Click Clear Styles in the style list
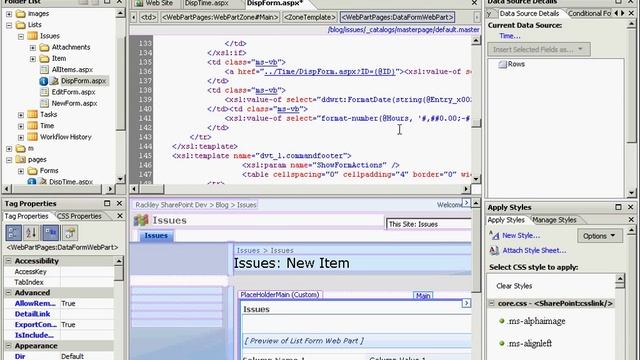The image size is (640, 360). coord(514,286)
